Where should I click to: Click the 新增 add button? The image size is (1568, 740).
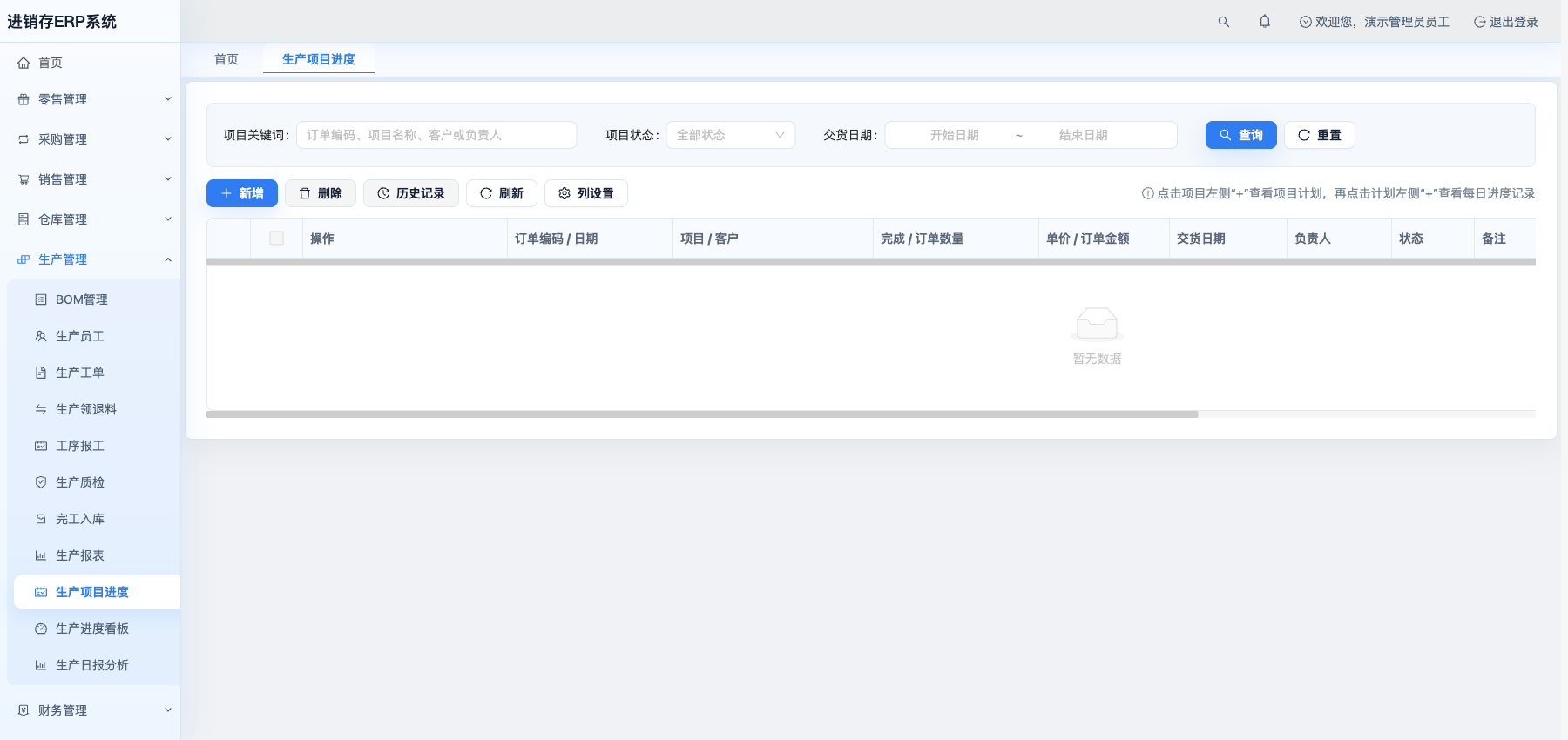[x=242, y=193]
